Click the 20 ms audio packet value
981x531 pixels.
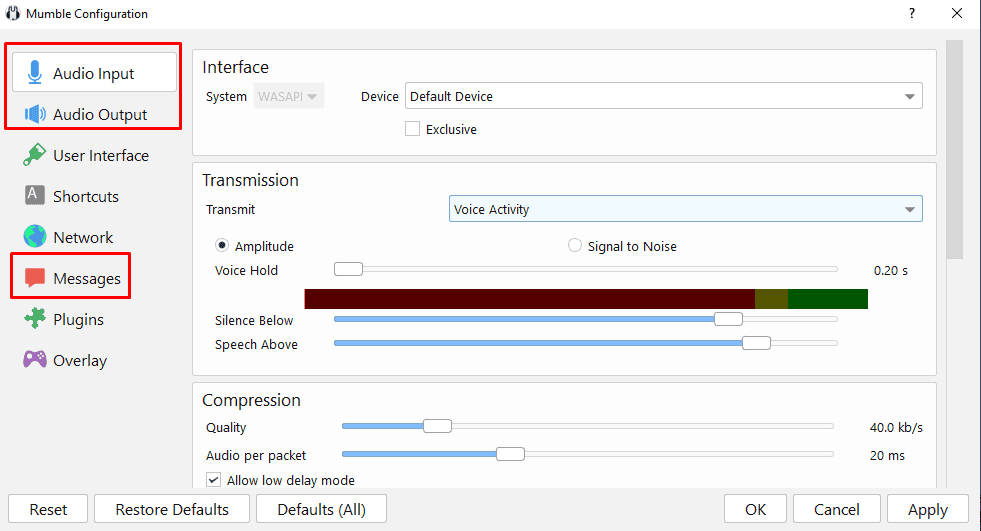[x=887, y=455]
